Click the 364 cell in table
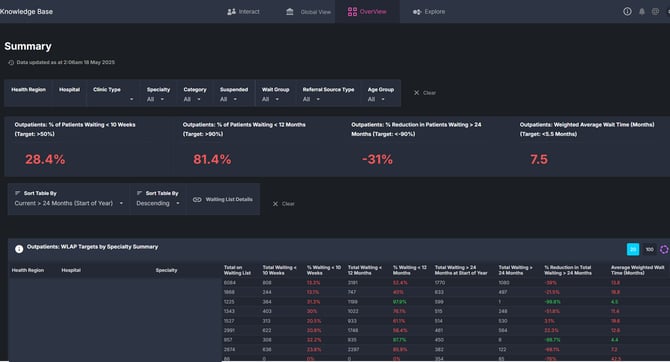The image size is (670, 362). click(267, 302)
